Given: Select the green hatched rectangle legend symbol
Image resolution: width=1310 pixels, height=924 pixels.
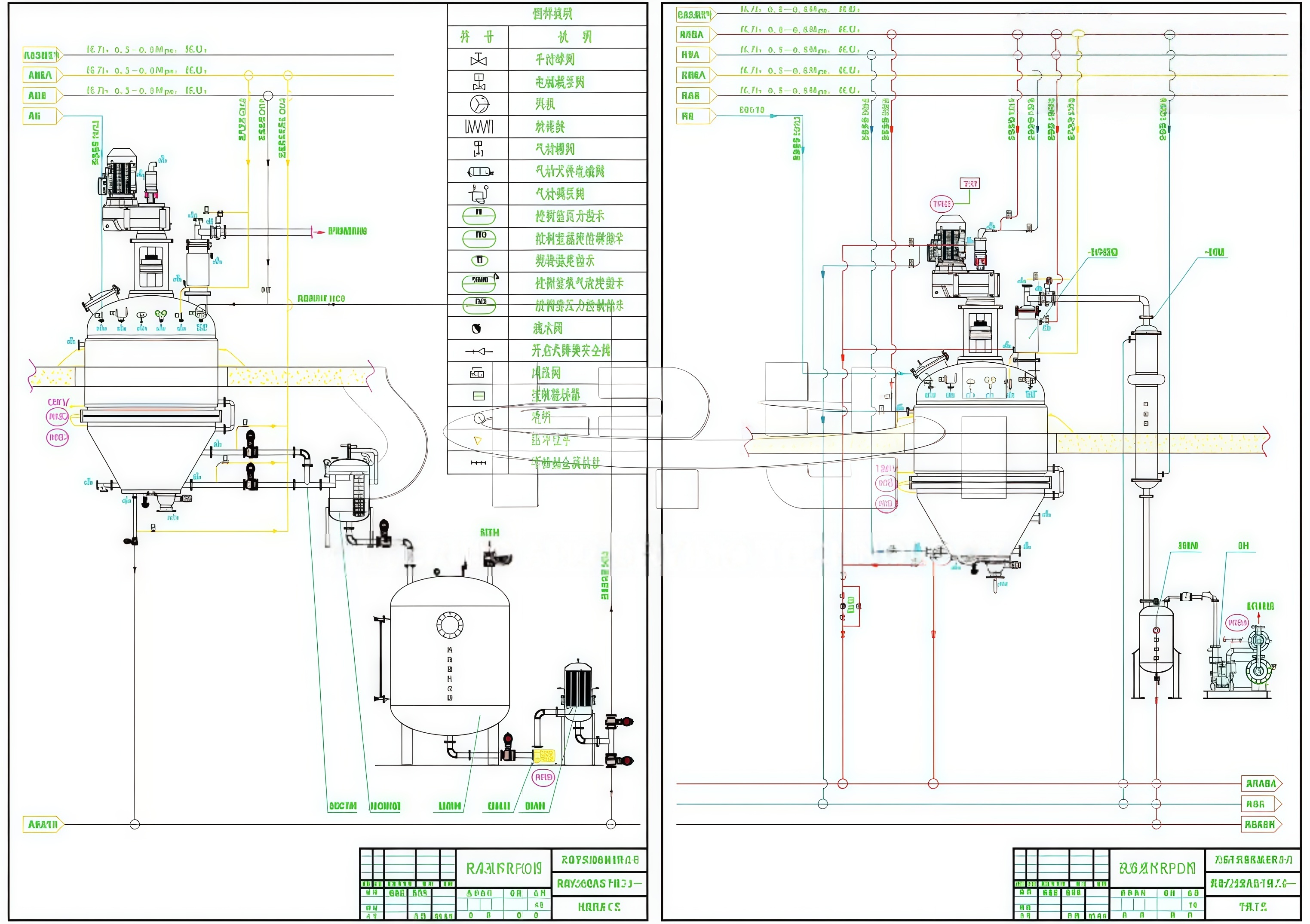Looking at the screenshot, I should click(x=479, y=396).
